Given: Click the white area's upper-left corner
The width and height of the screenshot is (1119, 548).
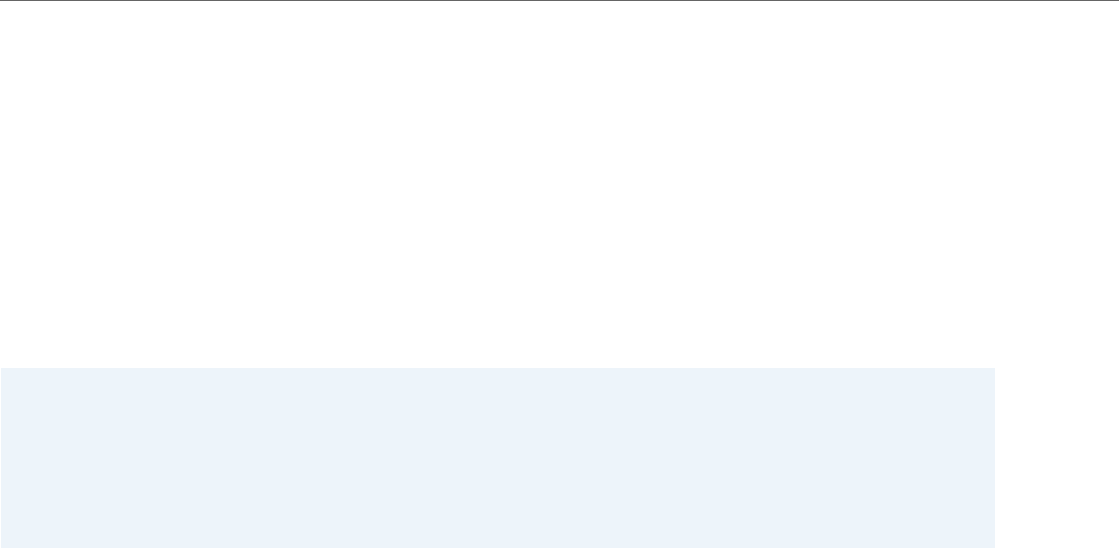Looking at the screenshot, I should click(x=3, y=4).
